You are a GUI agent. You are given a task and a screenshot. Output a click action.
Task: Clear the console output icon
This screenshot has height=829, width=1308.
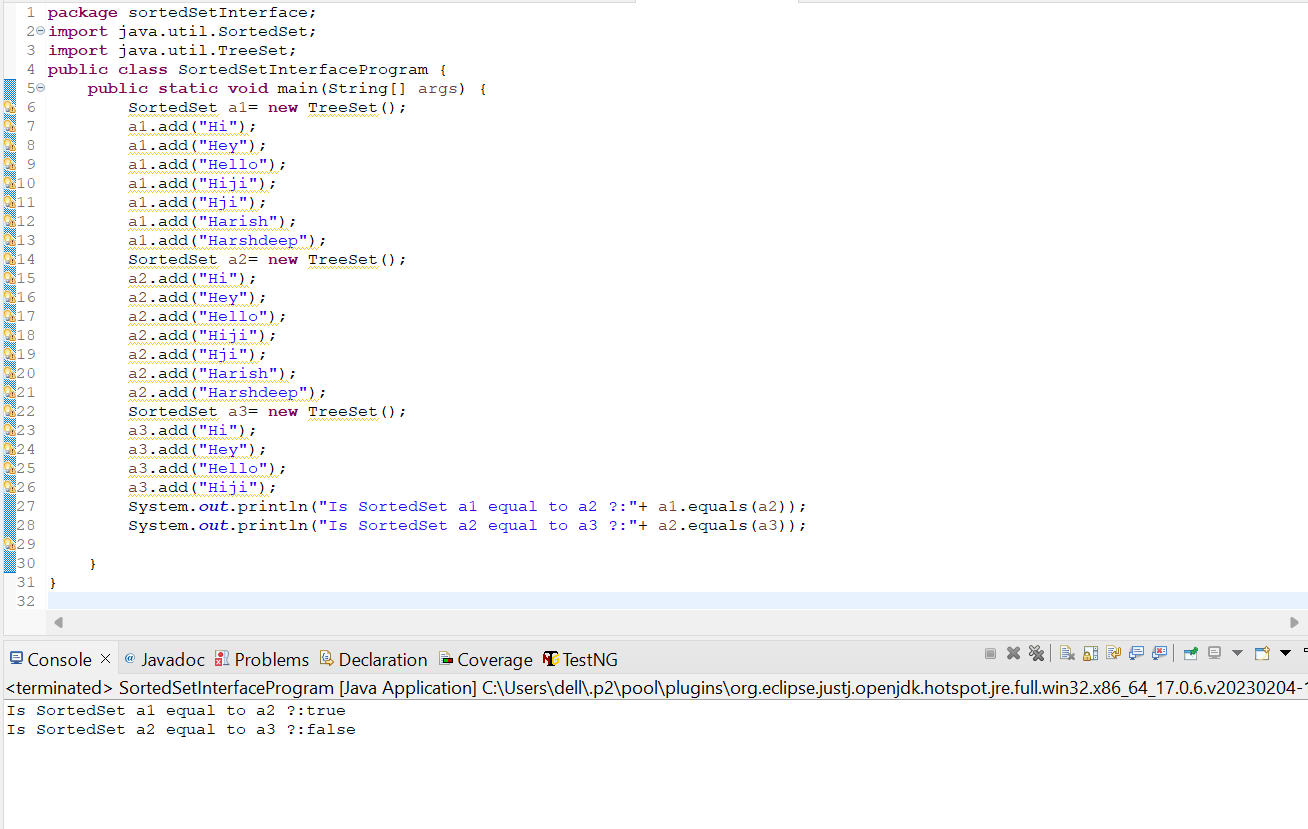(x=1067, y=653)
